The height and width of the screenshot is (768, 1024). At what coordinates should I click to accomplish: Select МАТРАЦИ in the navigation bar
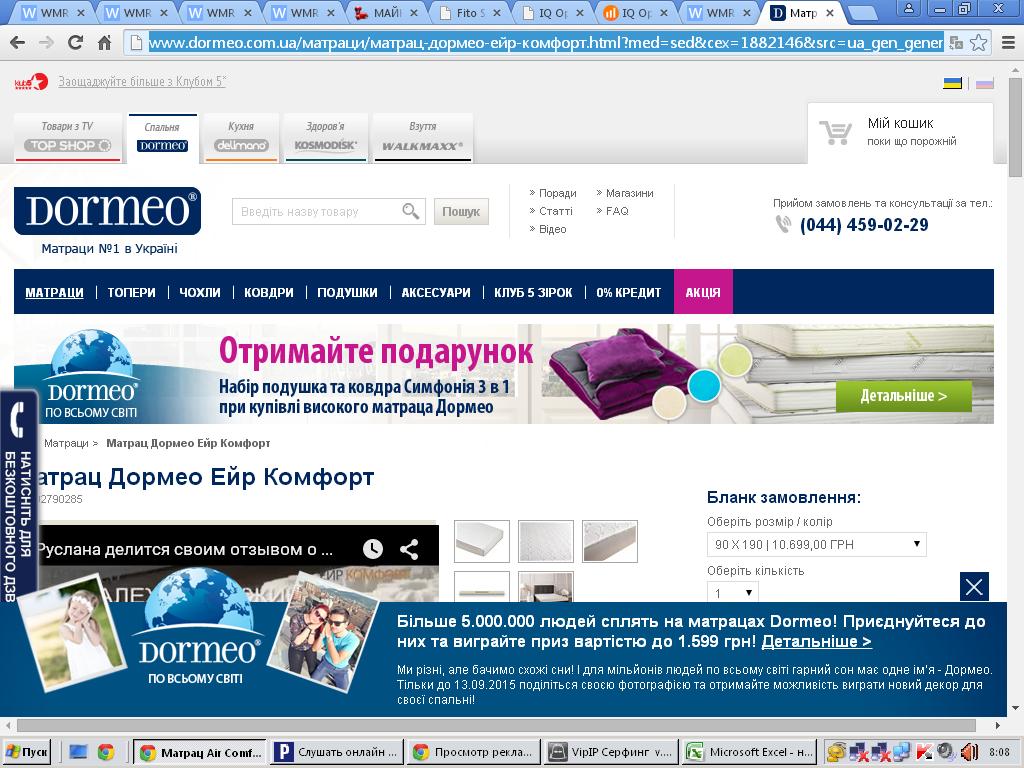tap(54, 293)
